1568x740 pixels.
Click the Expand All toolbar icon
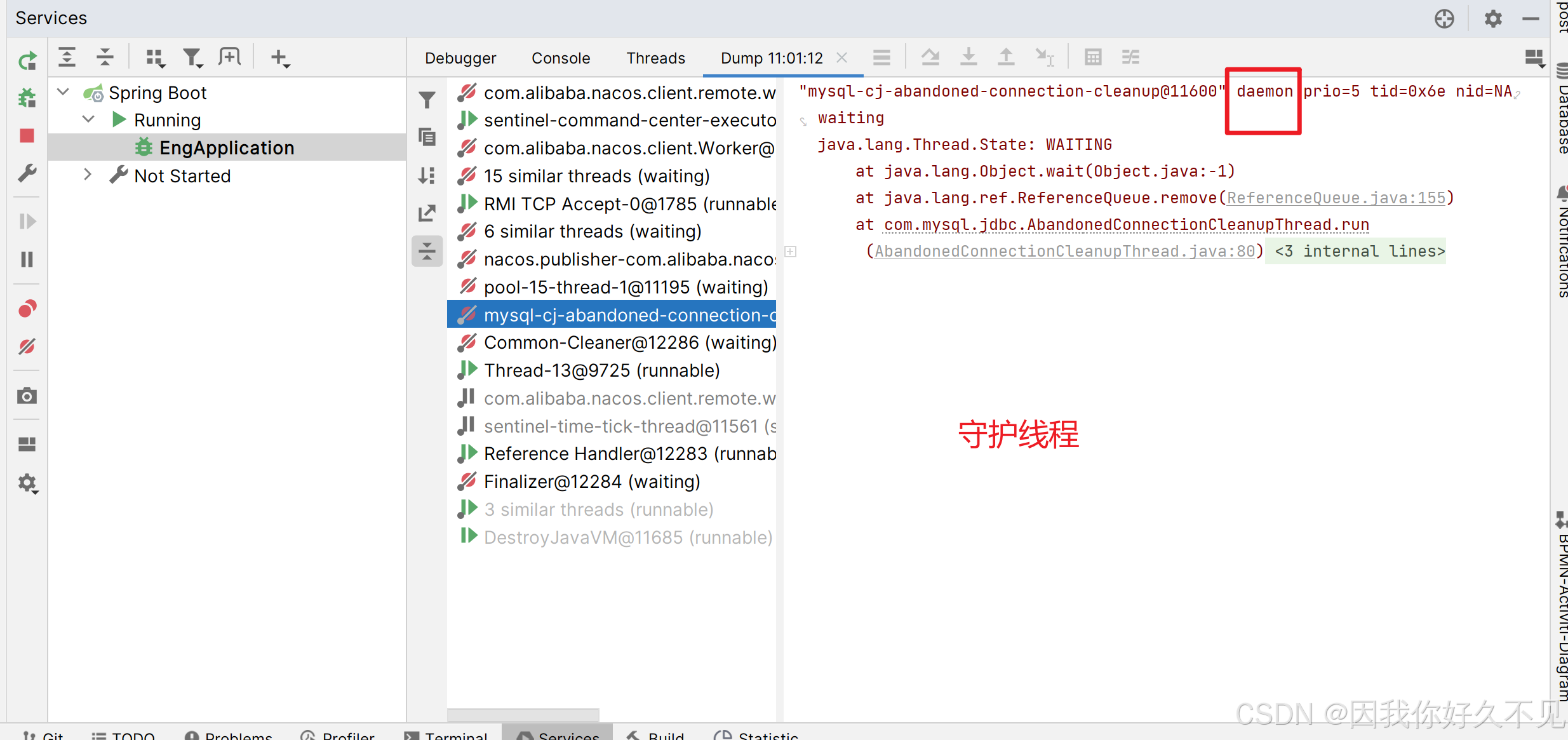pyautogui.click(x=67, y=58)
